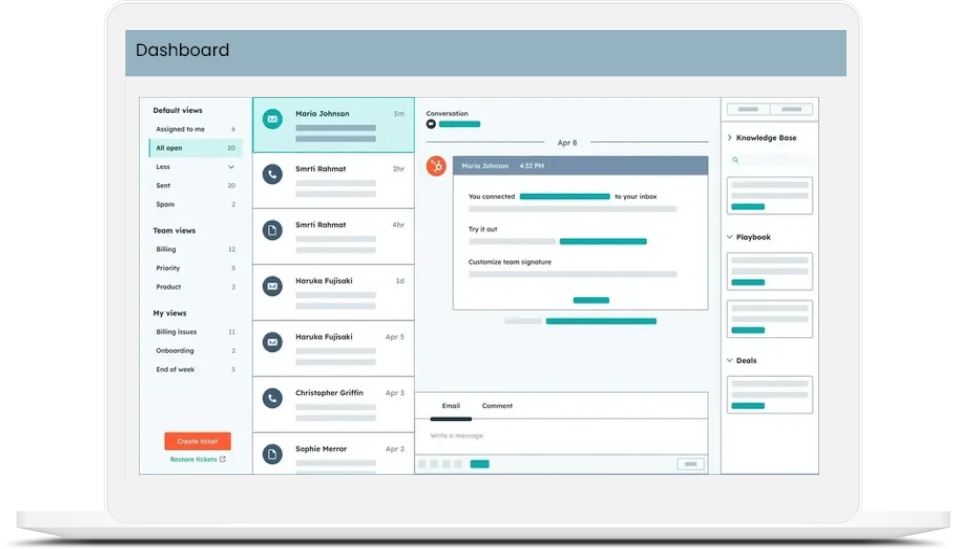Select the Email reply tab

pyautogui.click(x=451, y=406)
